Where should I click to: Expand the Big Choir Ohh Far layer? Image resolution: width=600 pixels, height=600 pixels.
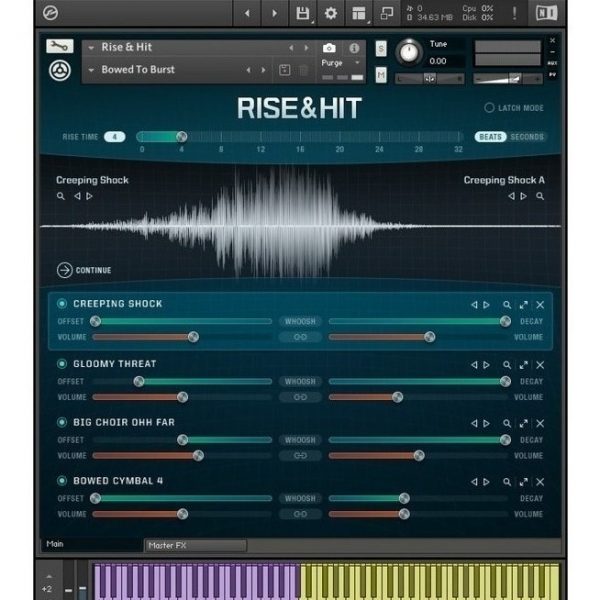(523, 424)
